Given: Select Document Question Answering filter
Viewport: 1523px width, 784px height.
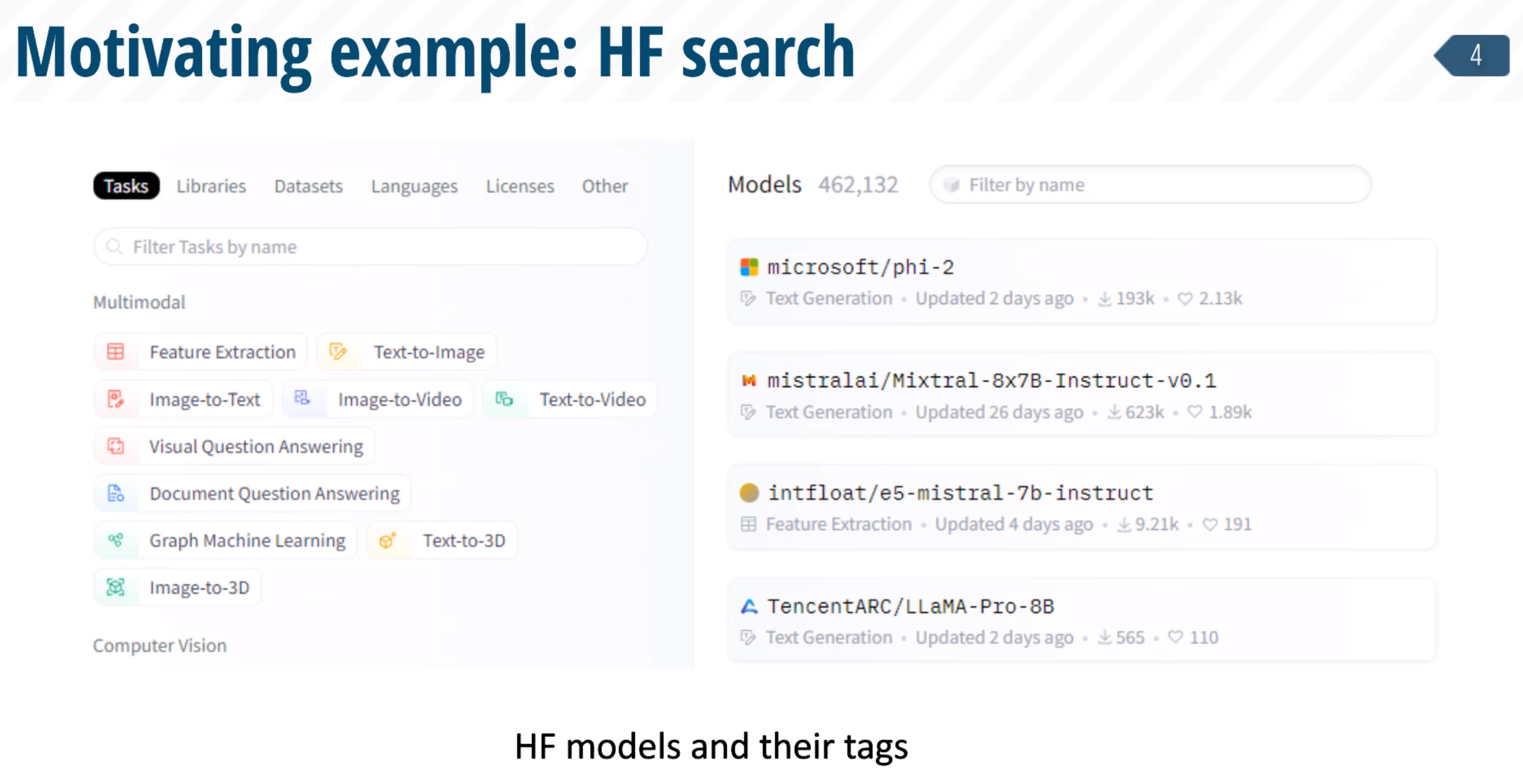Looking at the screenshot, I should [x=253, y=493].
